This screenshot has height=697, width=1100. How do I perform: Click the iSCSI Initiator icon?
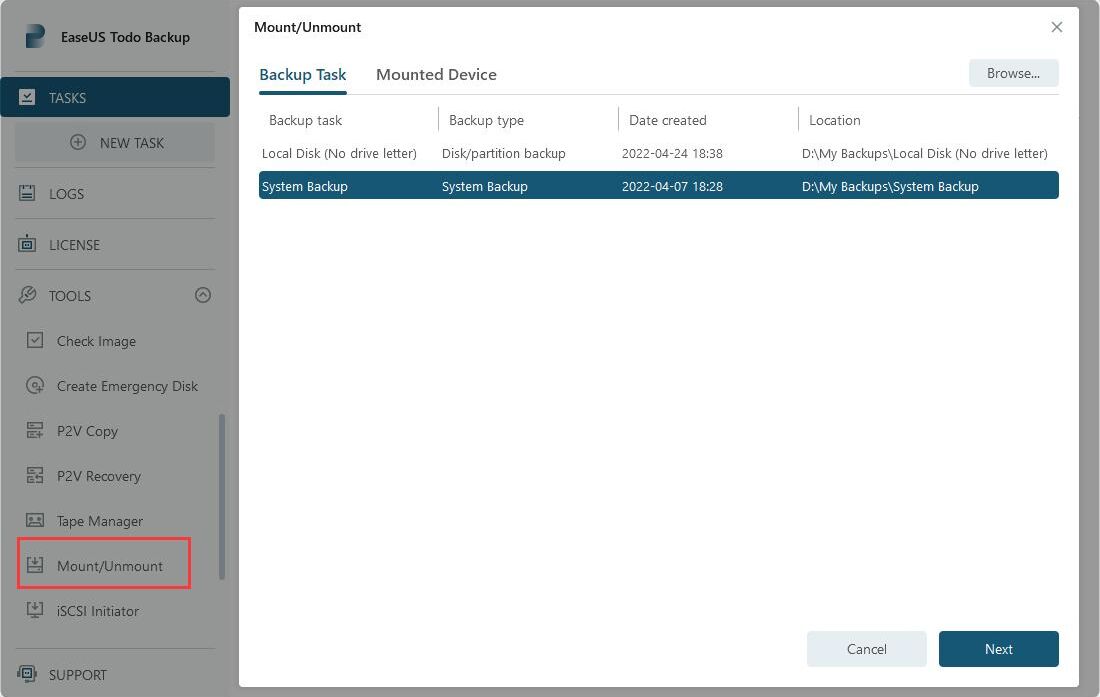coord(35,610)
